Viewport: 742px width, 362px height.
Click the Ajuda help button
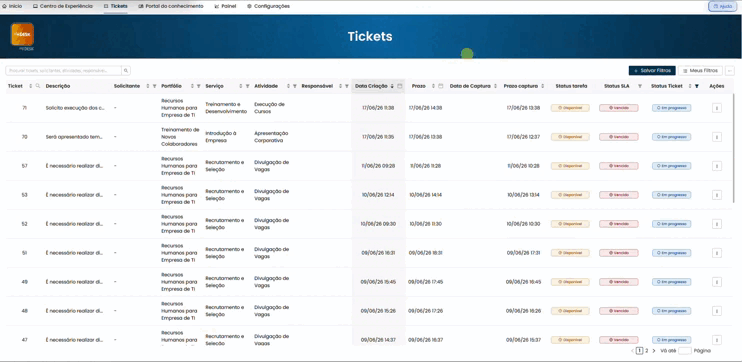[x=723, y=6]
